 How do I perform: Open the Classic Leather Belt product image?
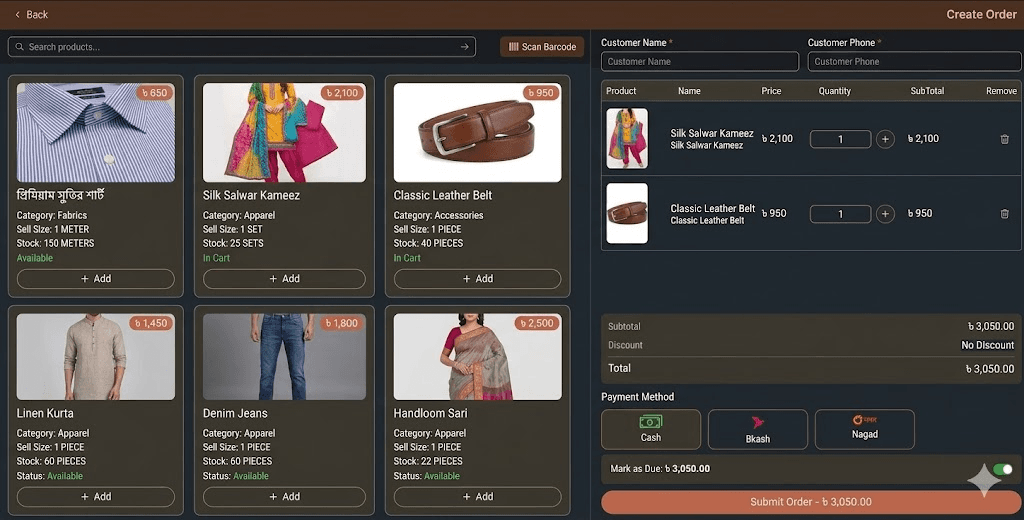pyautogui.click(x=477, y=133)
